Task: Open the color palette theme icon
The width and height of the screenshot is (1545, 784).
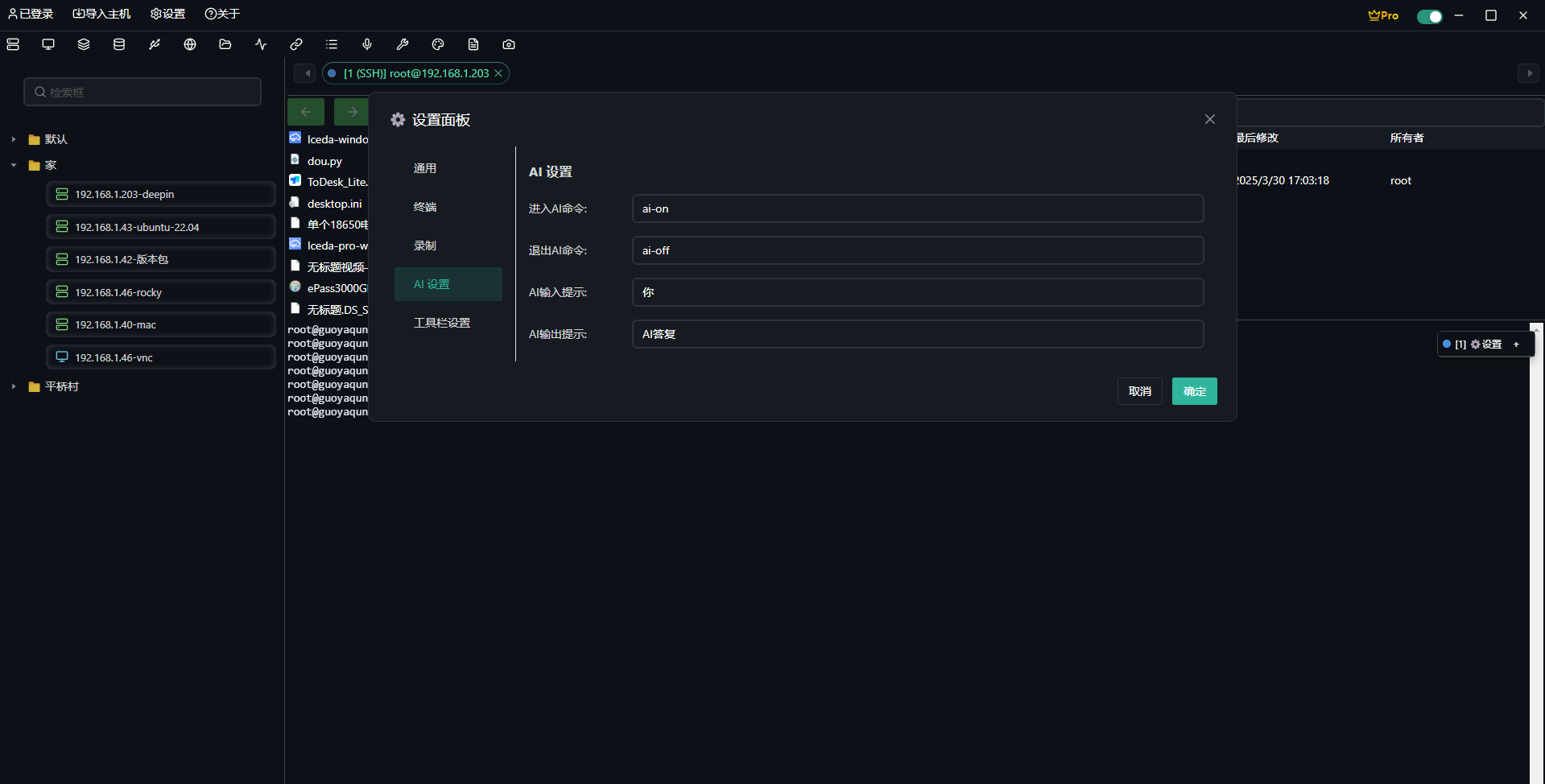Action: coord(438,44)
